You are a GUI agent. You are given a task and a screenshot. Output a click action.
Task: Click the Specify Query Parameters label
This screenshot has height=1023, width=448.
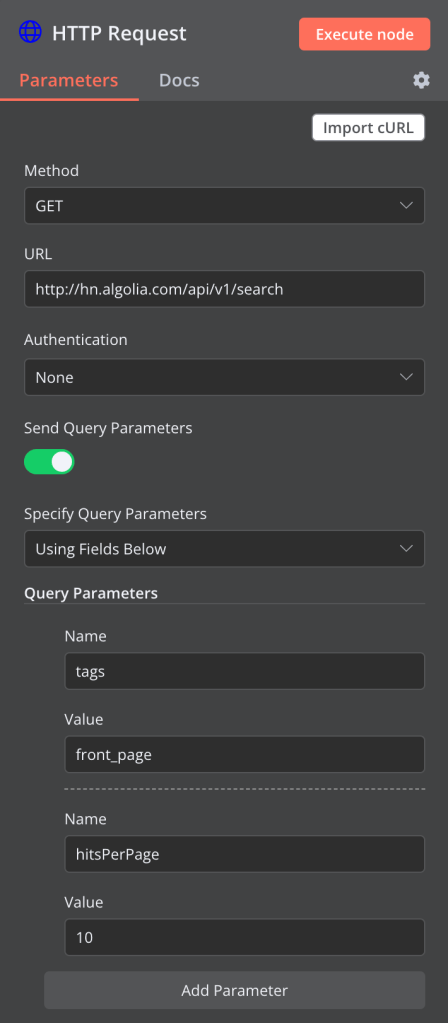point(115,513)
